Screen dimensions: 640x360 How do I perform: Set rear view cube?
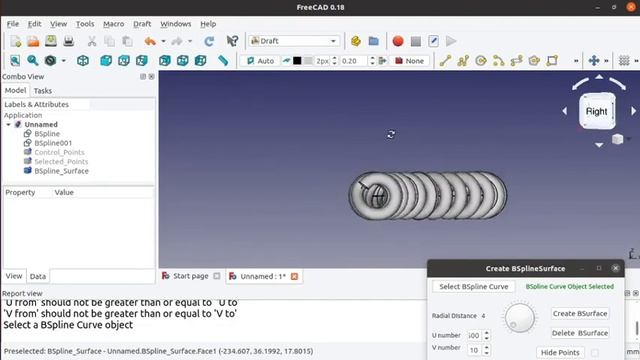(x=165, y=61)
